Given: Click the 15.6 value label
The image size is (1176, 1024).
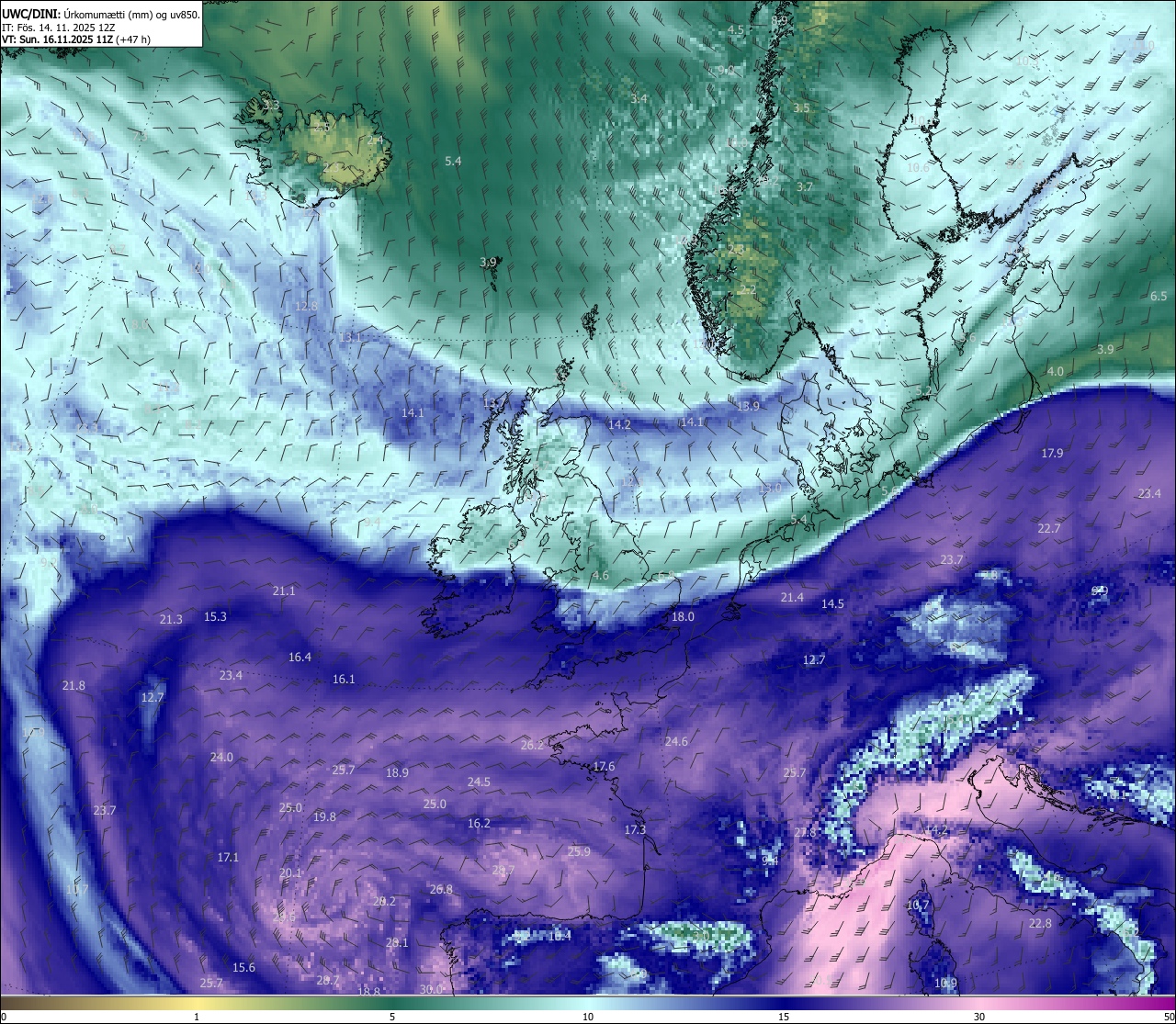Looking at the screenshot, I should (x=243, y=967).
